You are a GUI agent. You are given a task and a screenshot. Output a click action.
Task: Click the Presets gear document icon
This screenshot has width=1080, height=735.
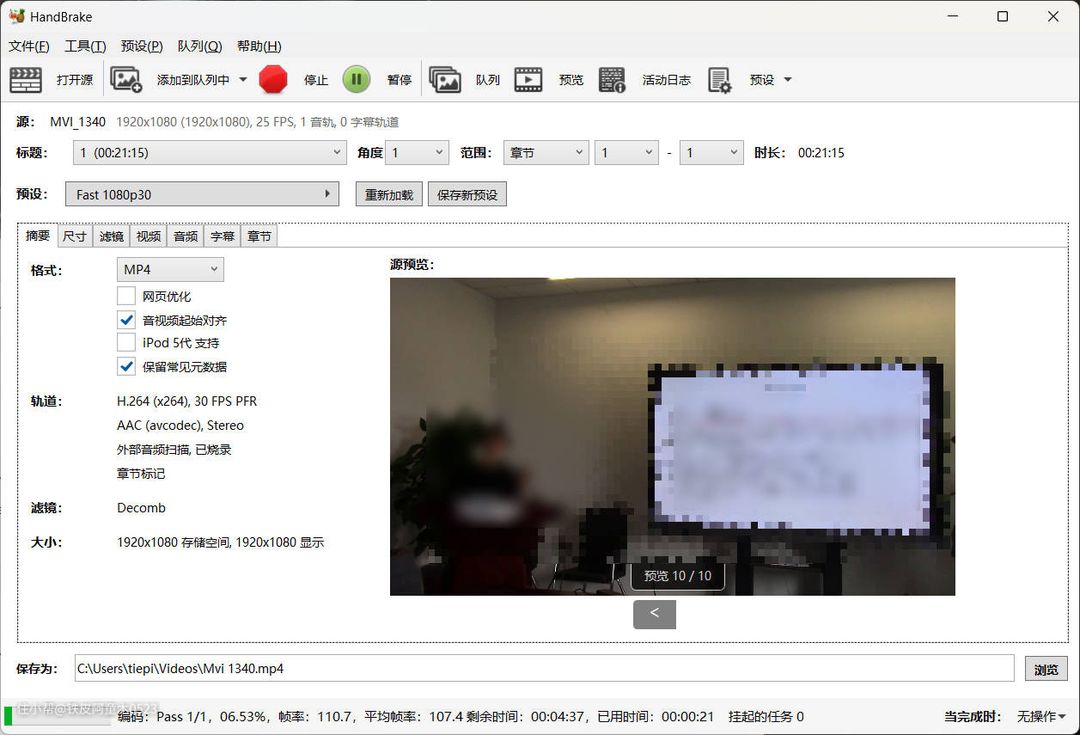[x=719, y=80]
